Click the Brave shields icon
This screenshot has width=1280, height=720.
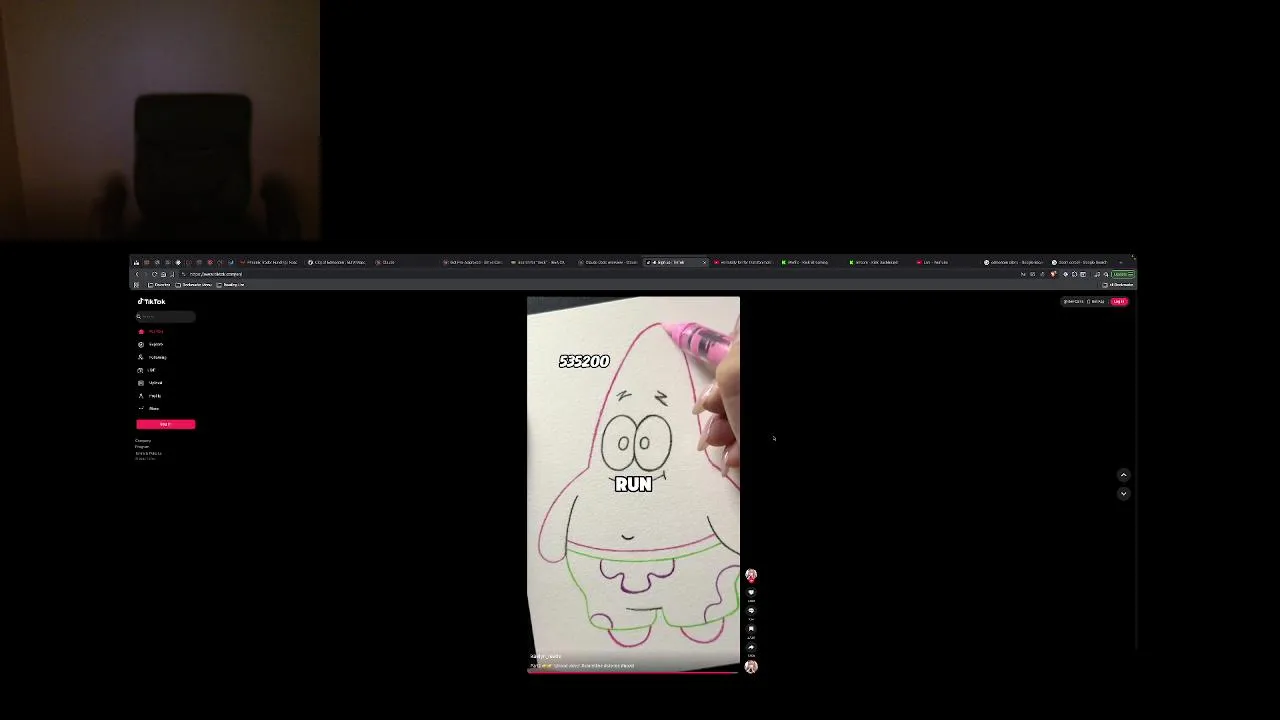point(1053,274)
